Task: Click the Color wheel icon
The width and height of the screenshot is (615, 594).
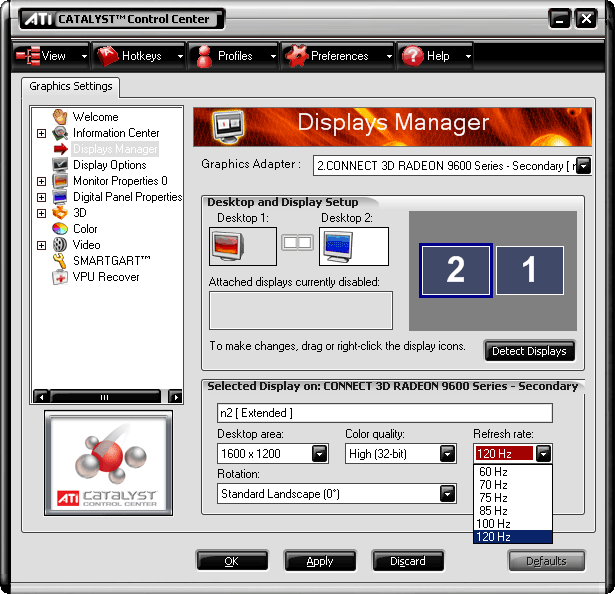Action: pyautogui.click(x=60, y=229)
